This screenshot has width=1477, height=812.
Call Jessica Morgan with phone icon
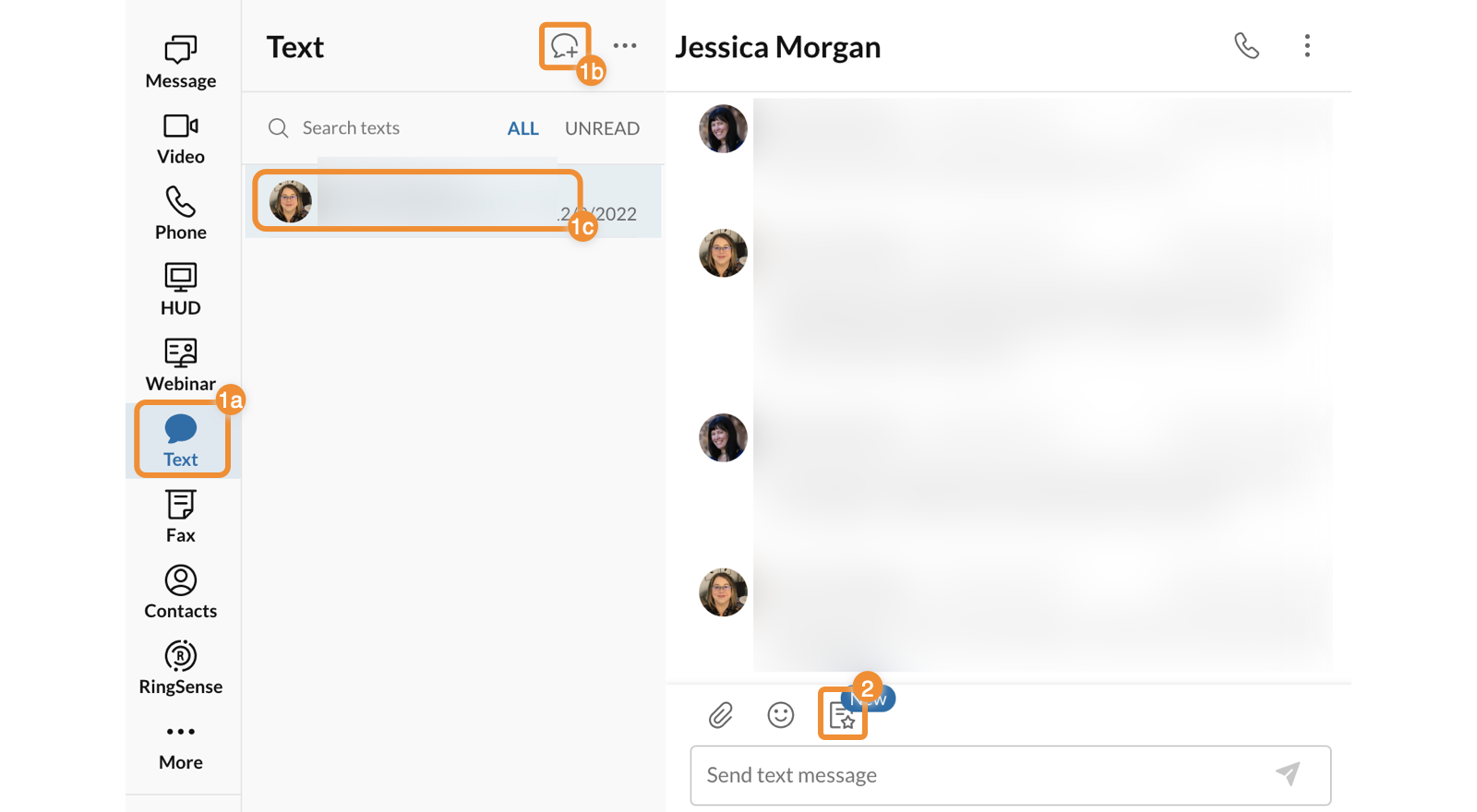tap(1246, 45)
